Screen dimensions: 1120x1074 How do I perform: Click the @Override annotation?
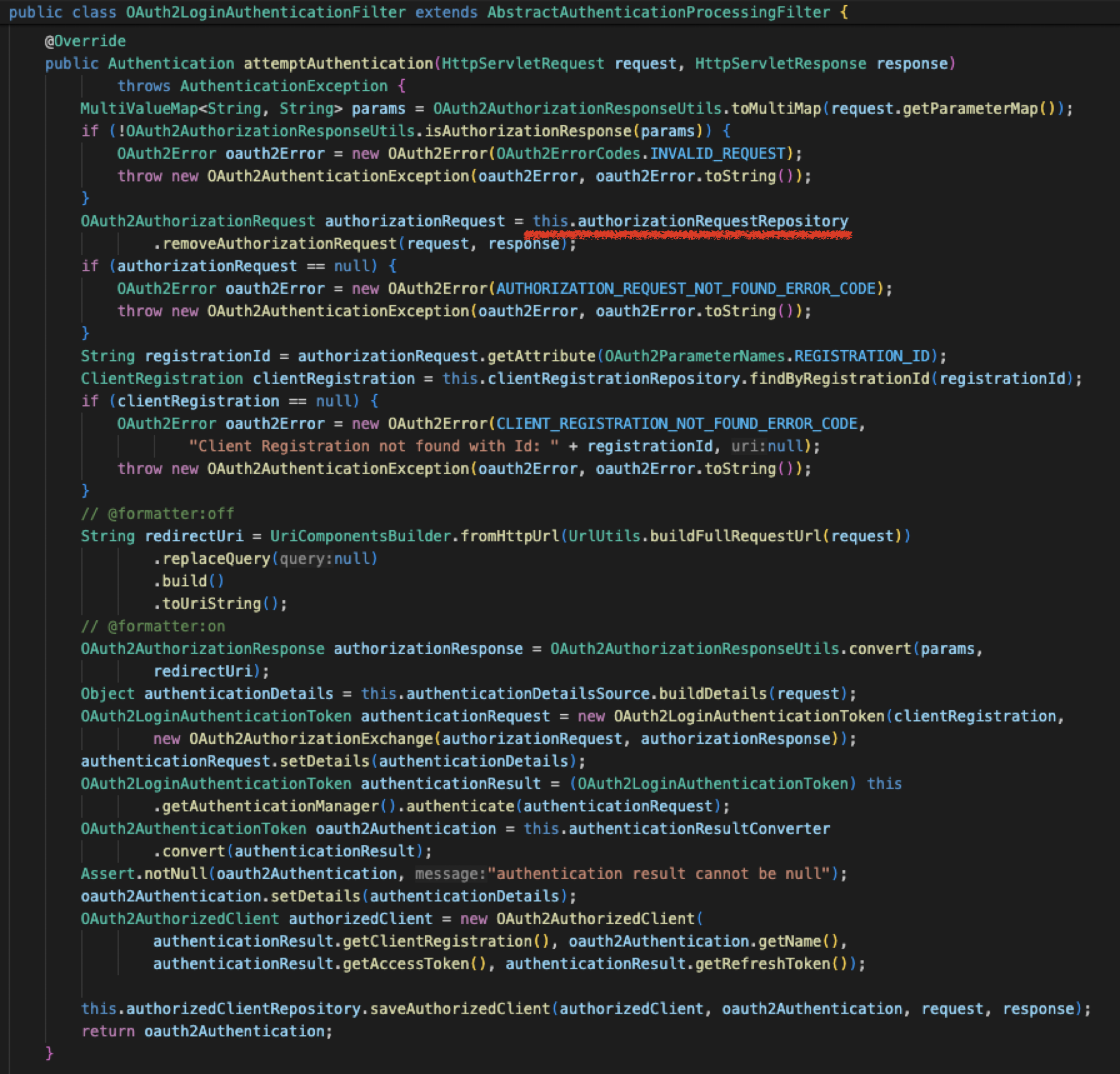click(x=85, y=41)
